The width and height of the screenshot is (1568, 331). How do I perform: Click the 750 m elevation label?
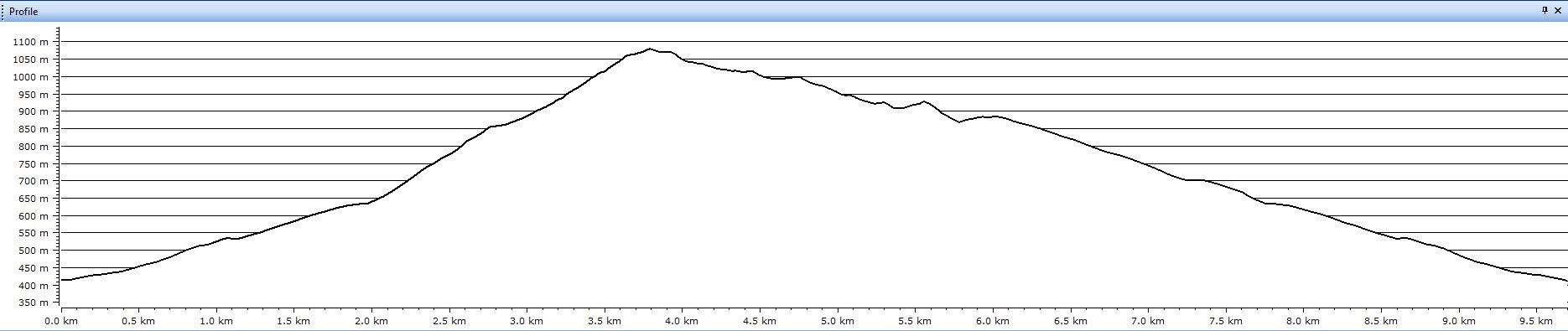click(34, 164)
